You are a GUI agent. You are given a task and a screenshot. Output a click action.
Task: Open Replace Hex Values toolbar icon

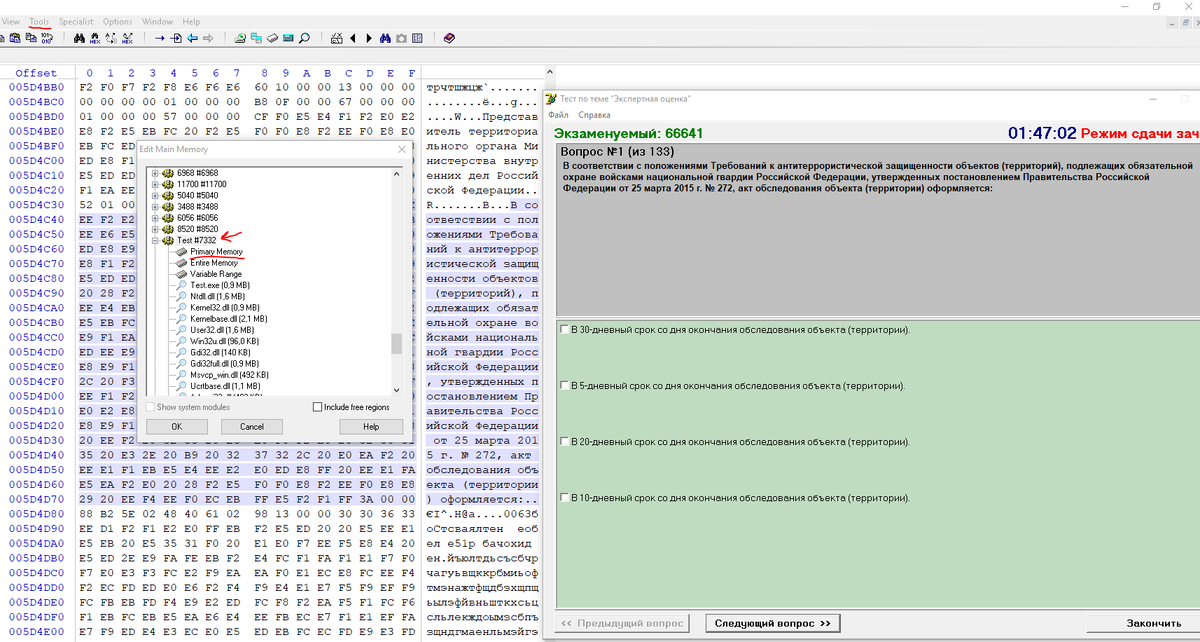[127, 38]
